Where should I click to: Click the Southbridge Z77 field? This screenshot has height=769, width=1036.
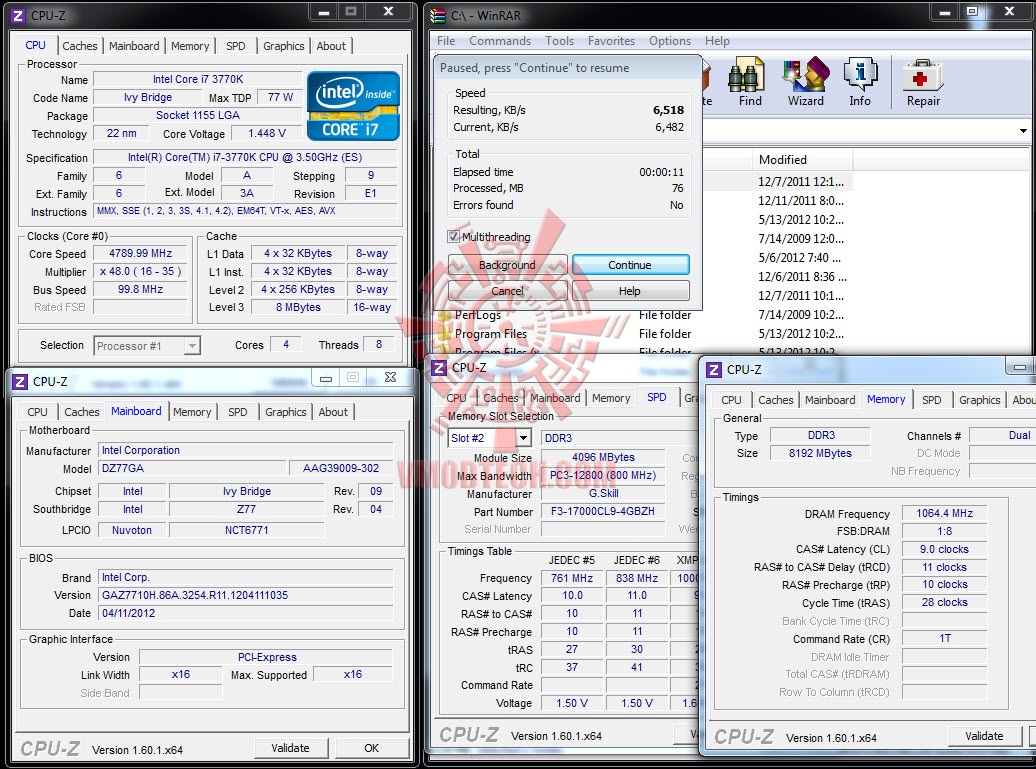(246, 509)
